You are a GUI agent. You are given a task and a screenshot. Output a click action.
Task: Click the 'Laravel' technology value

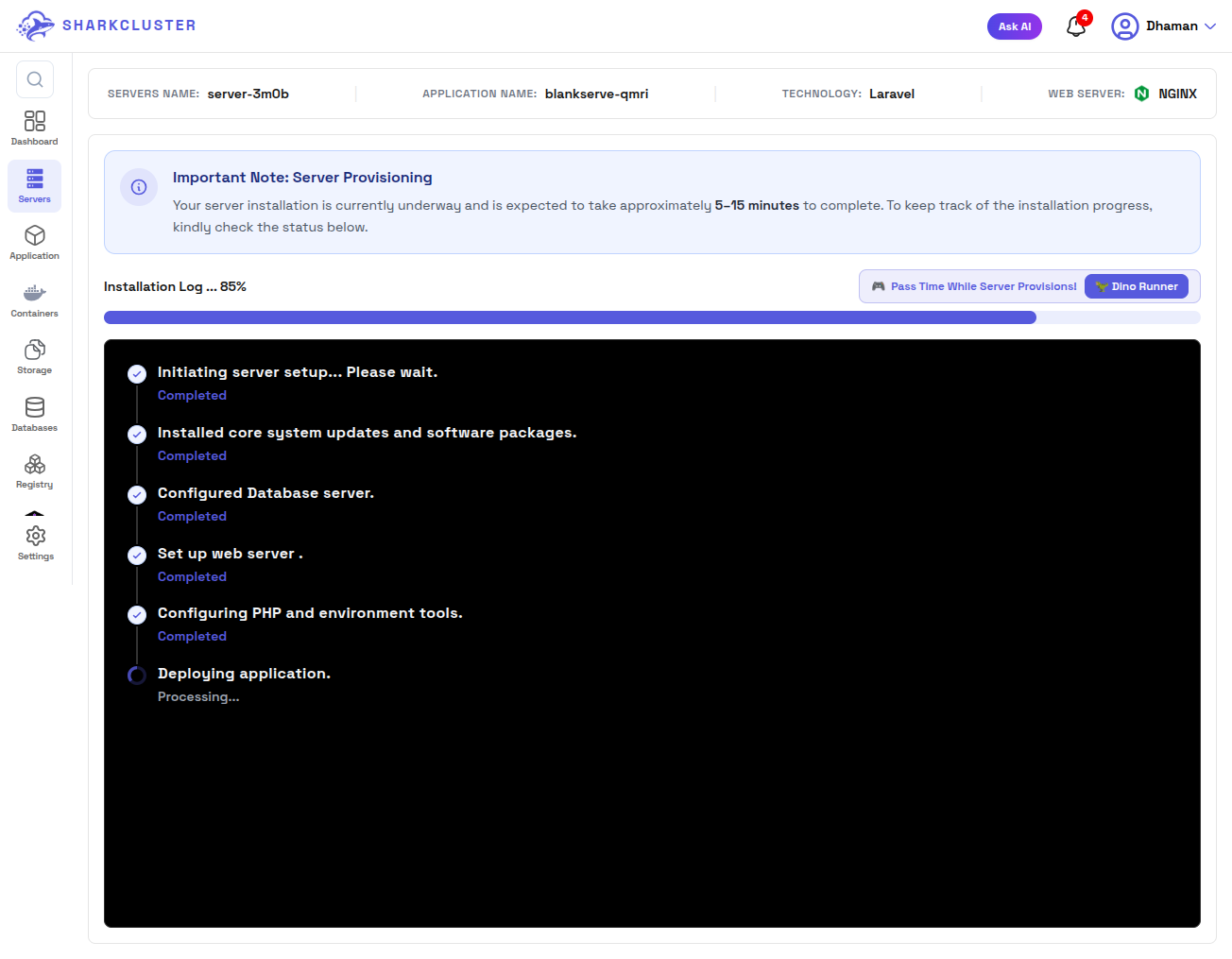pyautogui.click(x=892, y=94)
